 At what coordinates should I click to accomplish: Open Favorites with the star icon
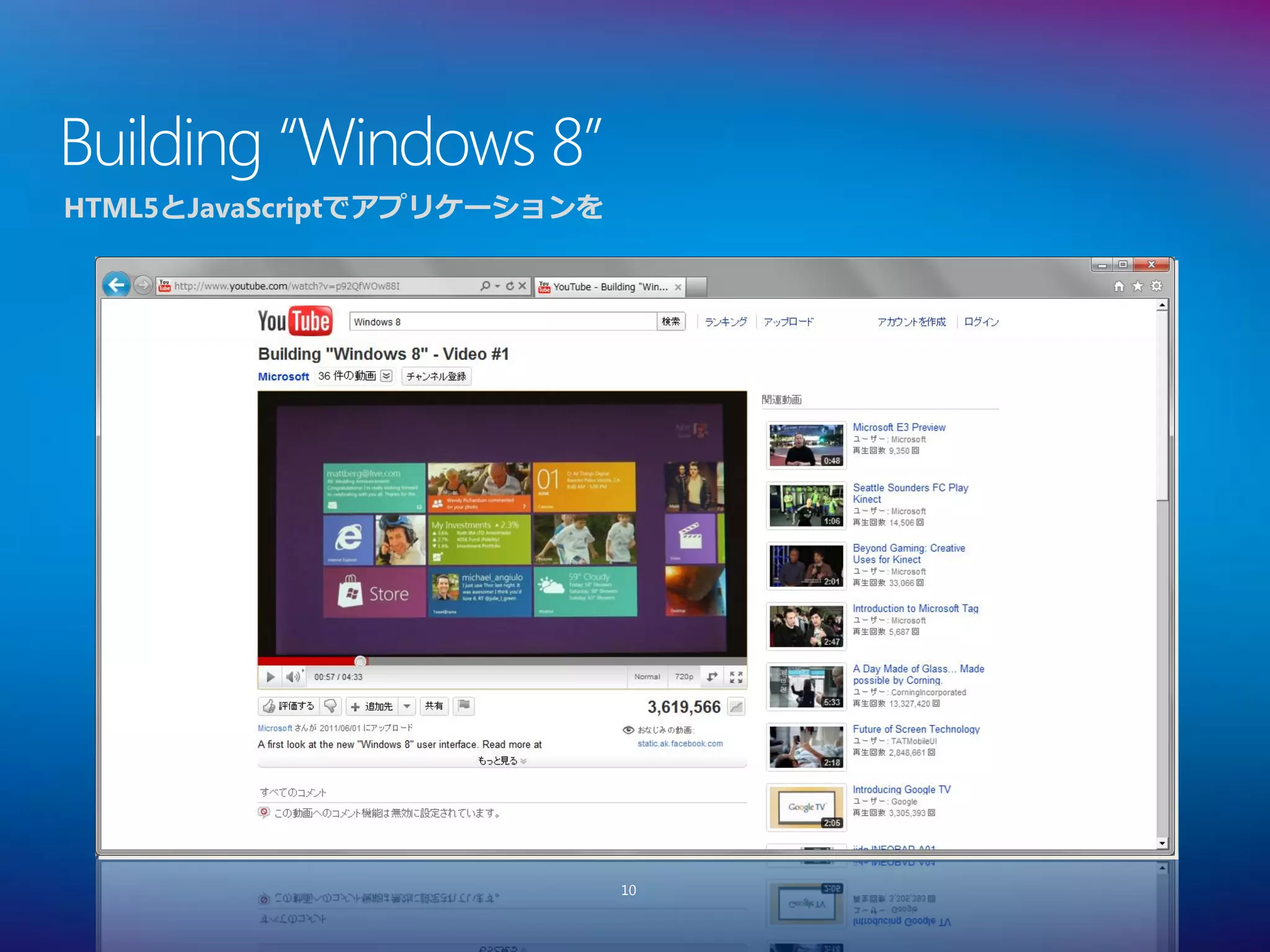tap(1137, 286)
